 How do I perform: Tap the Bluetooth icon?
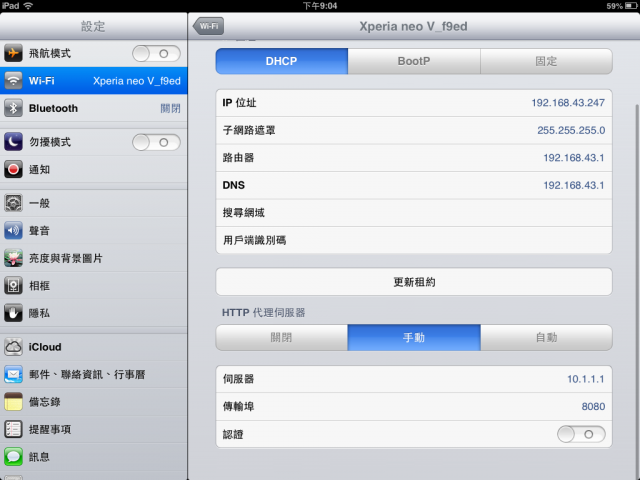coord(13,108)
